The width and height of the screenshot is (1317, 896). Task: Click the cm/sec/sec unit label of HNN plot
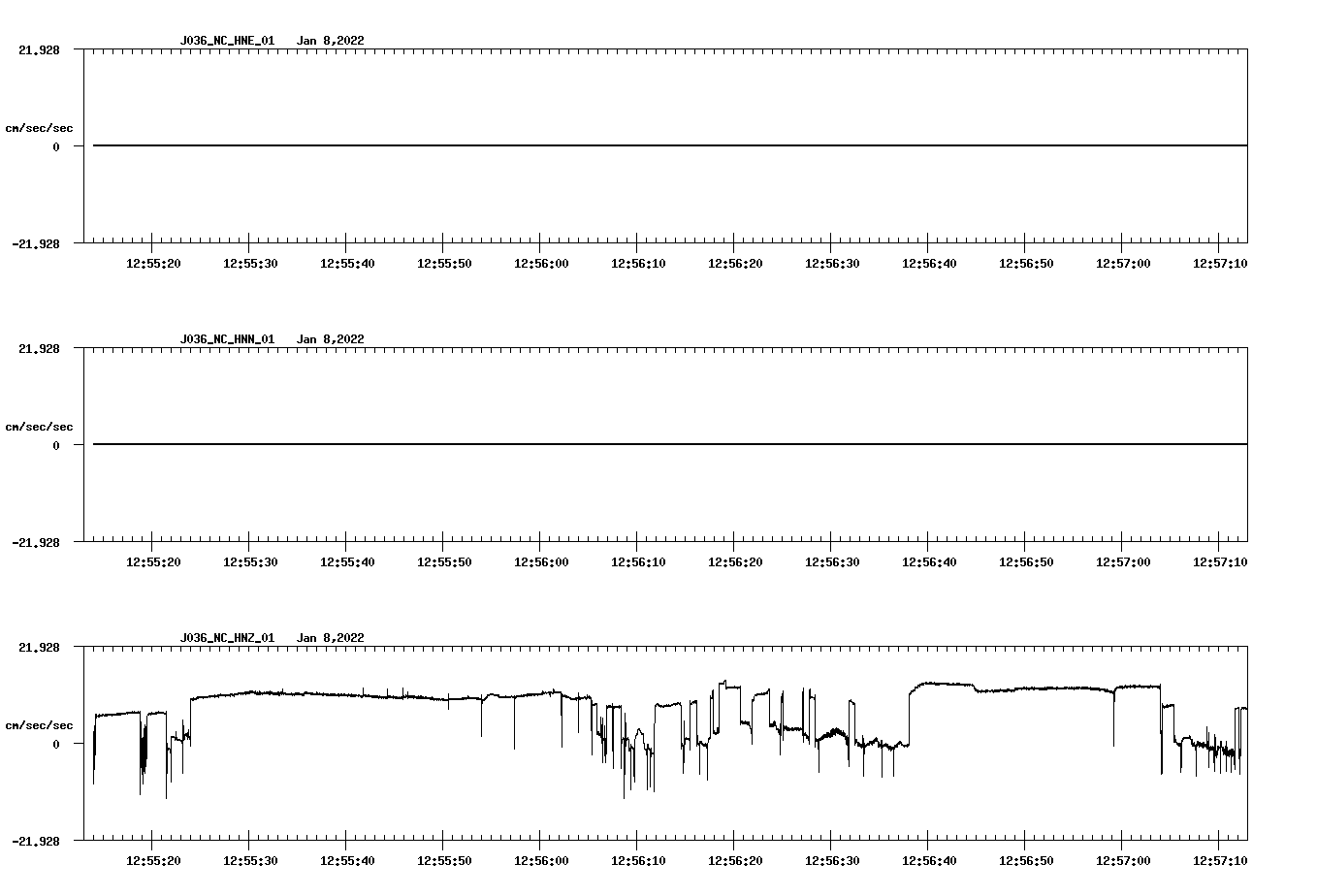pyautogui.click(x=39, y=427)
